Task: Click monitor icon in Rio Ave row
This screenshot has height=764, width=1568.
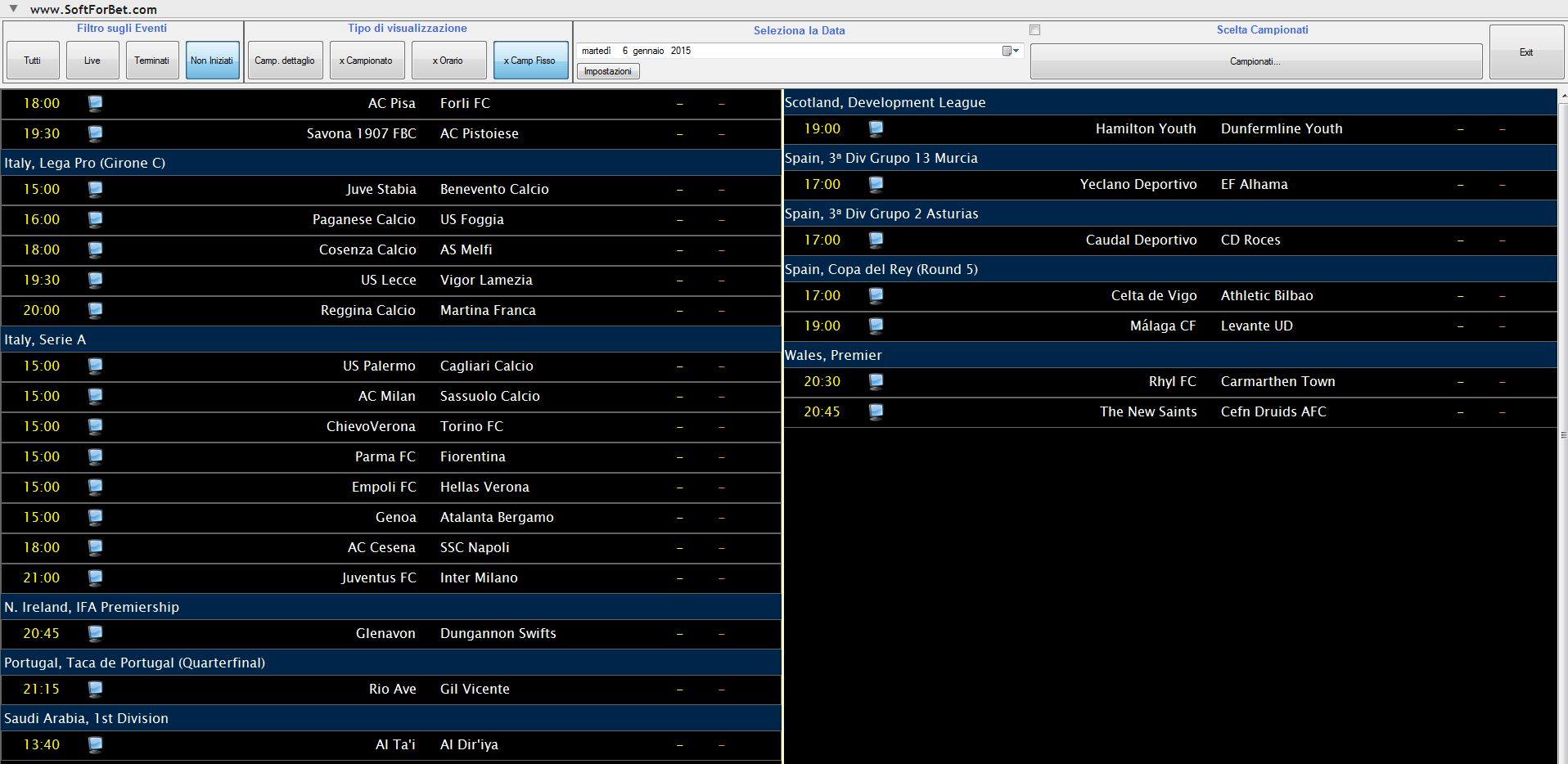Action: [x=95, y=689]
